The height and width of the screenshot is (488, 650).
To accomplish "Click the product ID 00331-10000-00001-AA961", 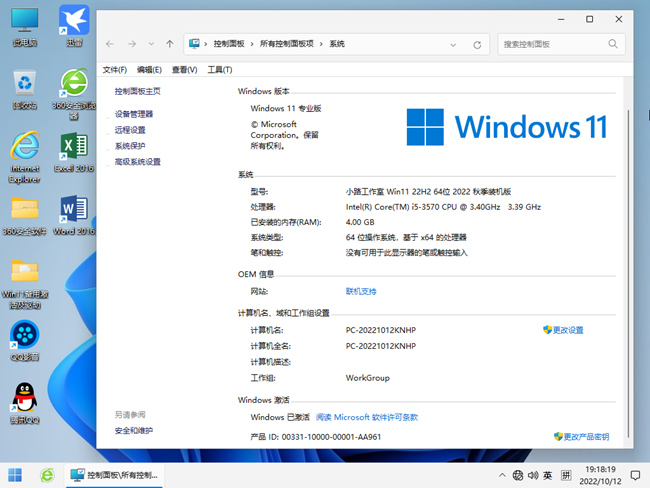I will (x=331, y=437).
